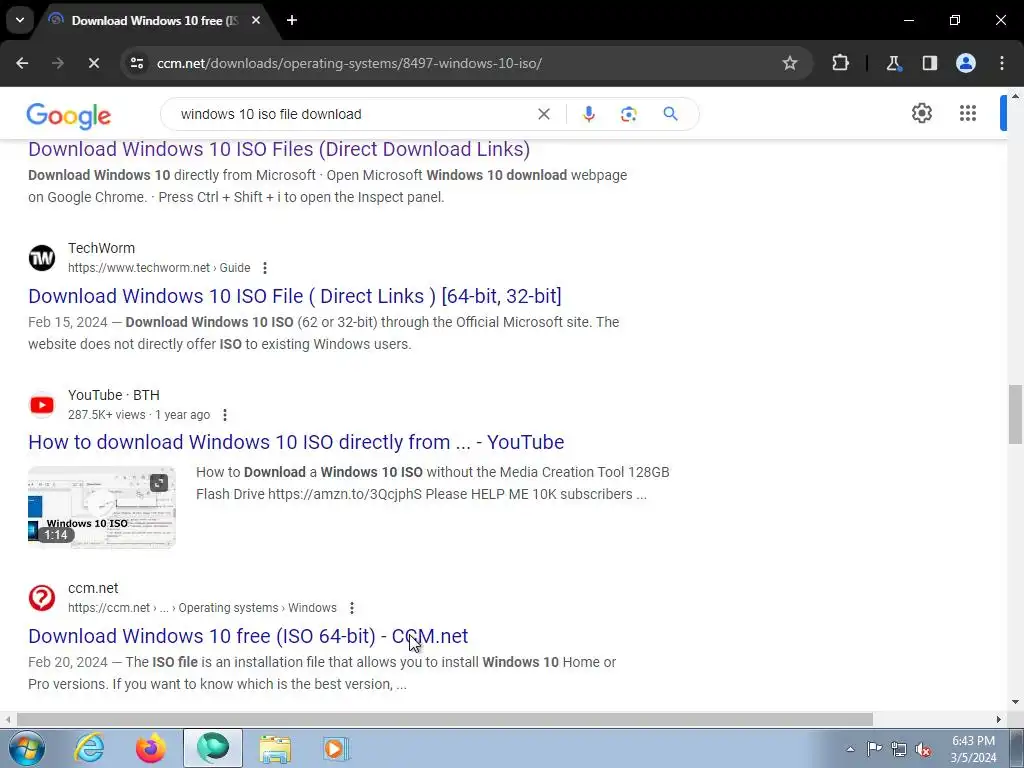Bookmark this page with the star
The image size is (1024, 768).
(x=790, y=63)
